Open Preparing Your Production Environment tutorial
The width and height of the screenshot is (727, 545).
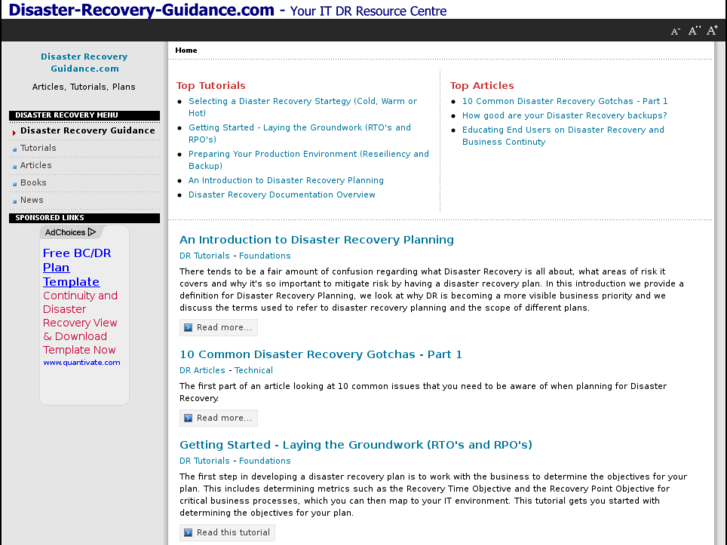point(308,160)
